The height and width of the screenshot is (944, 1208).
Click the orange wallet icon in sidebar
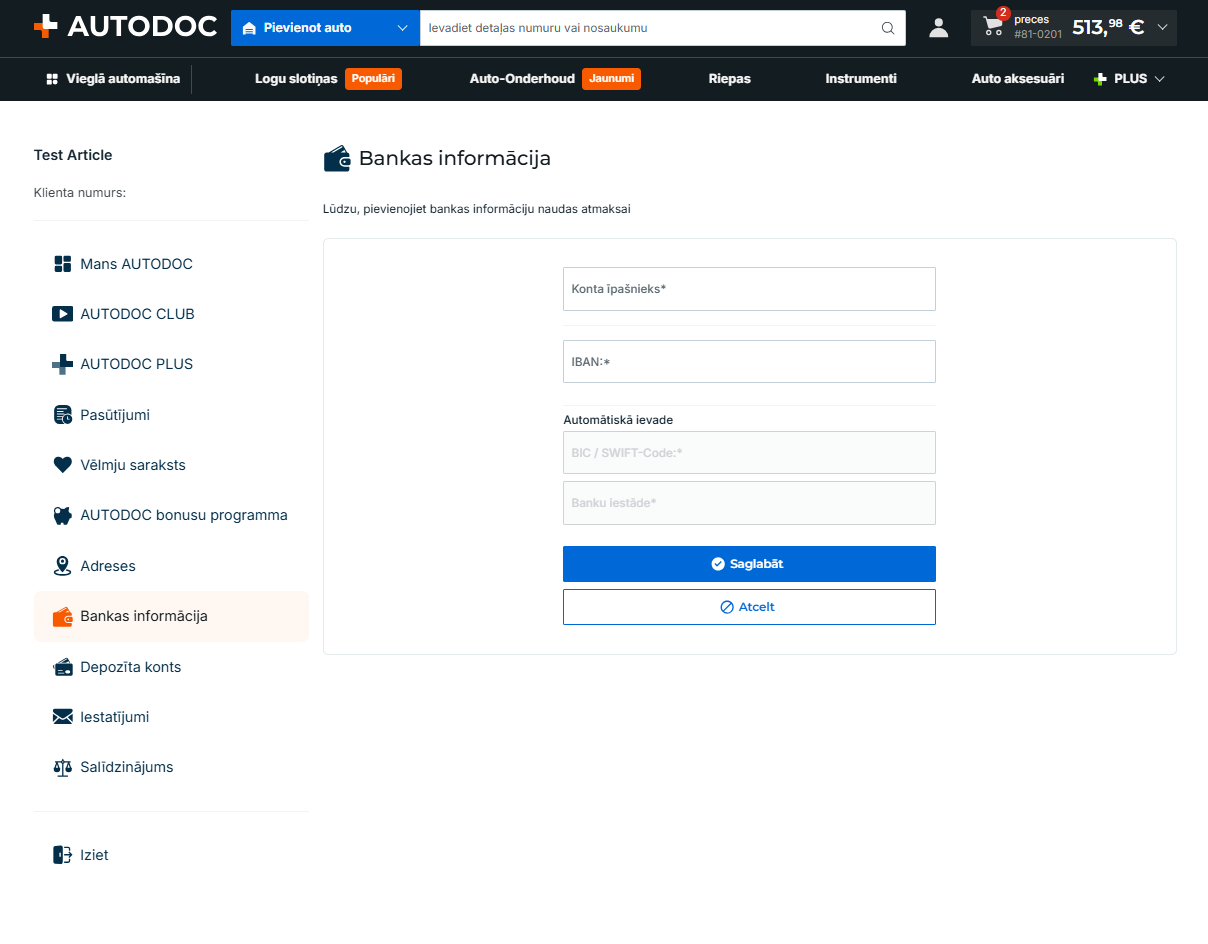(x=62, y=617)
